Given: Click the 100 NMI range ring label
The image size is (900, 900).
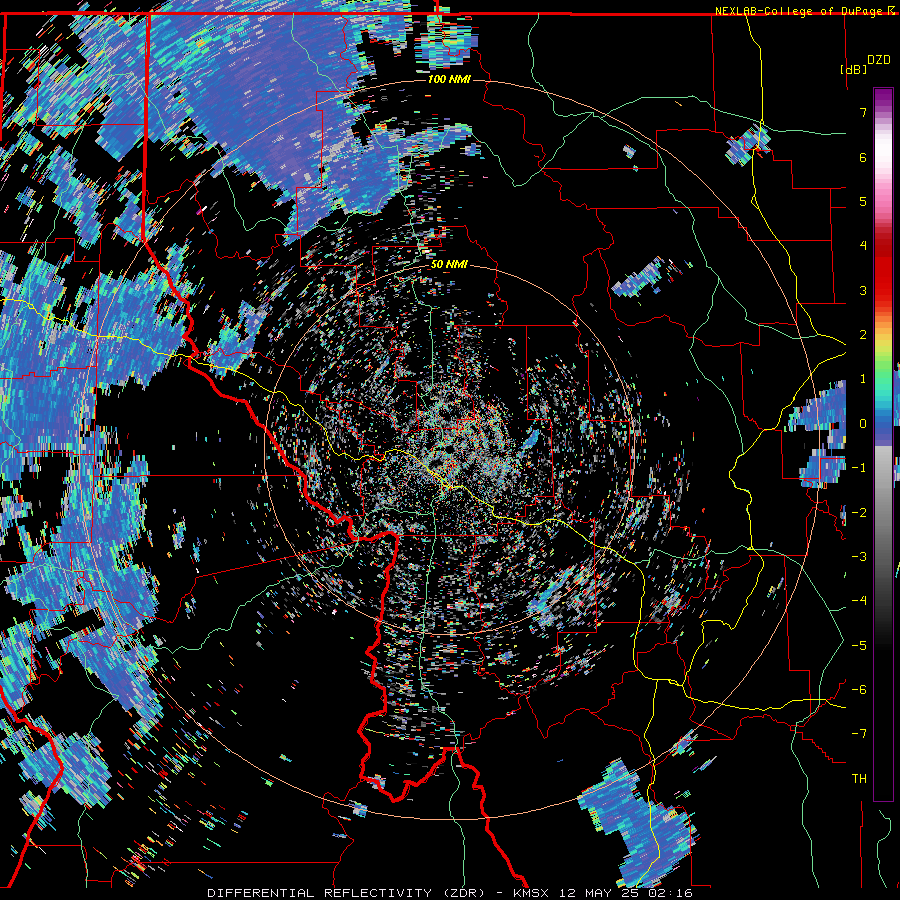Looking at the screenshot, I should coord(449,79).
